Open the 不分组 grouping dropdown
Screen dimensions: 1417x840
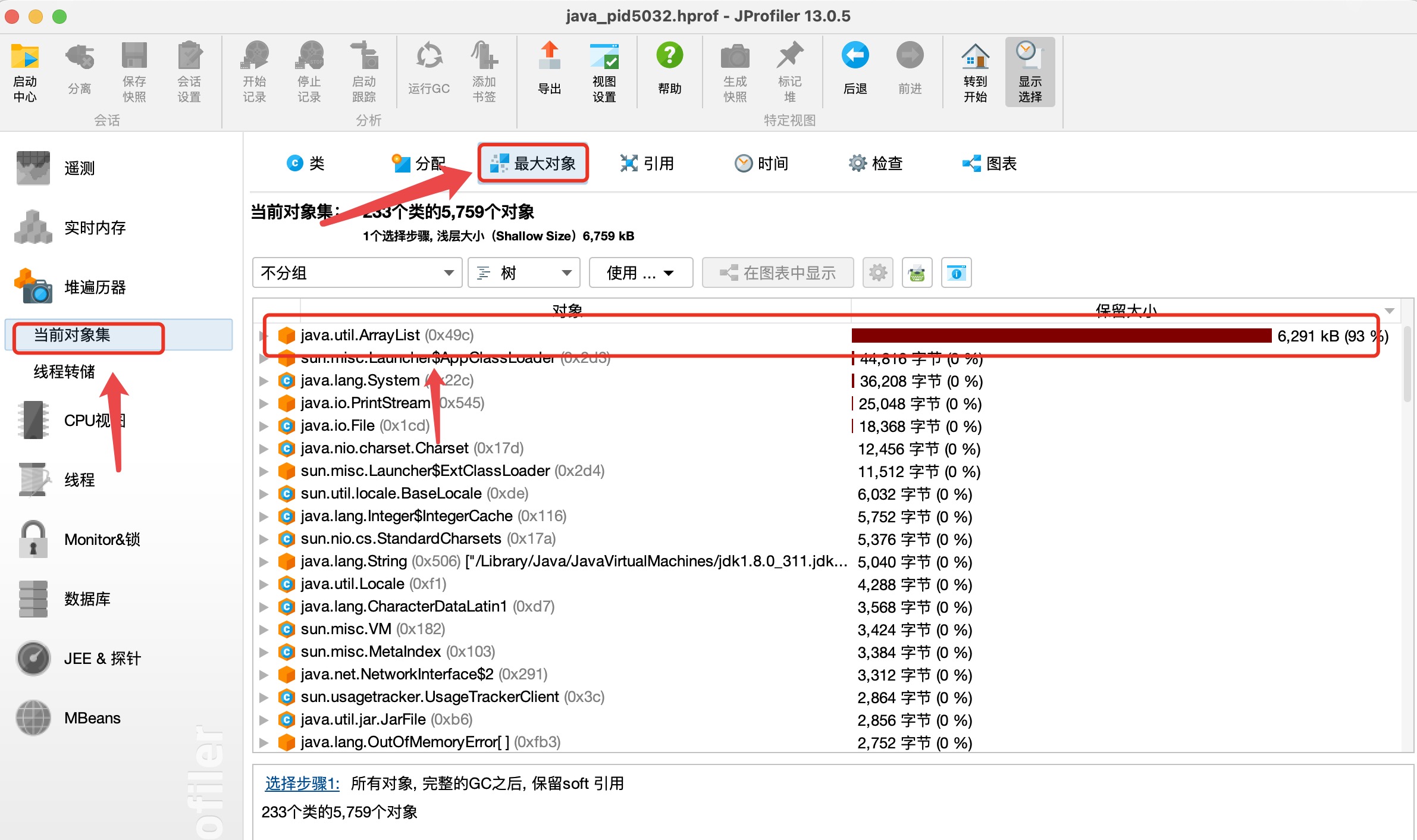pos(355,272)
